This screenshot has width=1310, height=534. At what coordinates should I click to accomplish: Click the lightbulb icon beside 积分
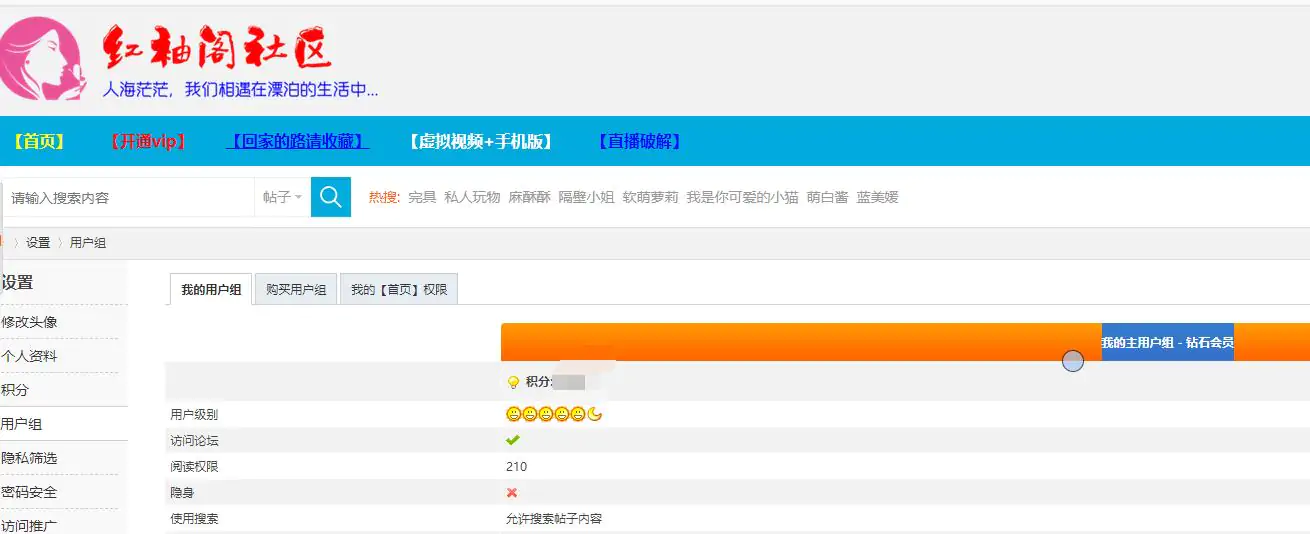pyautogui.click(x=514, y=382)
